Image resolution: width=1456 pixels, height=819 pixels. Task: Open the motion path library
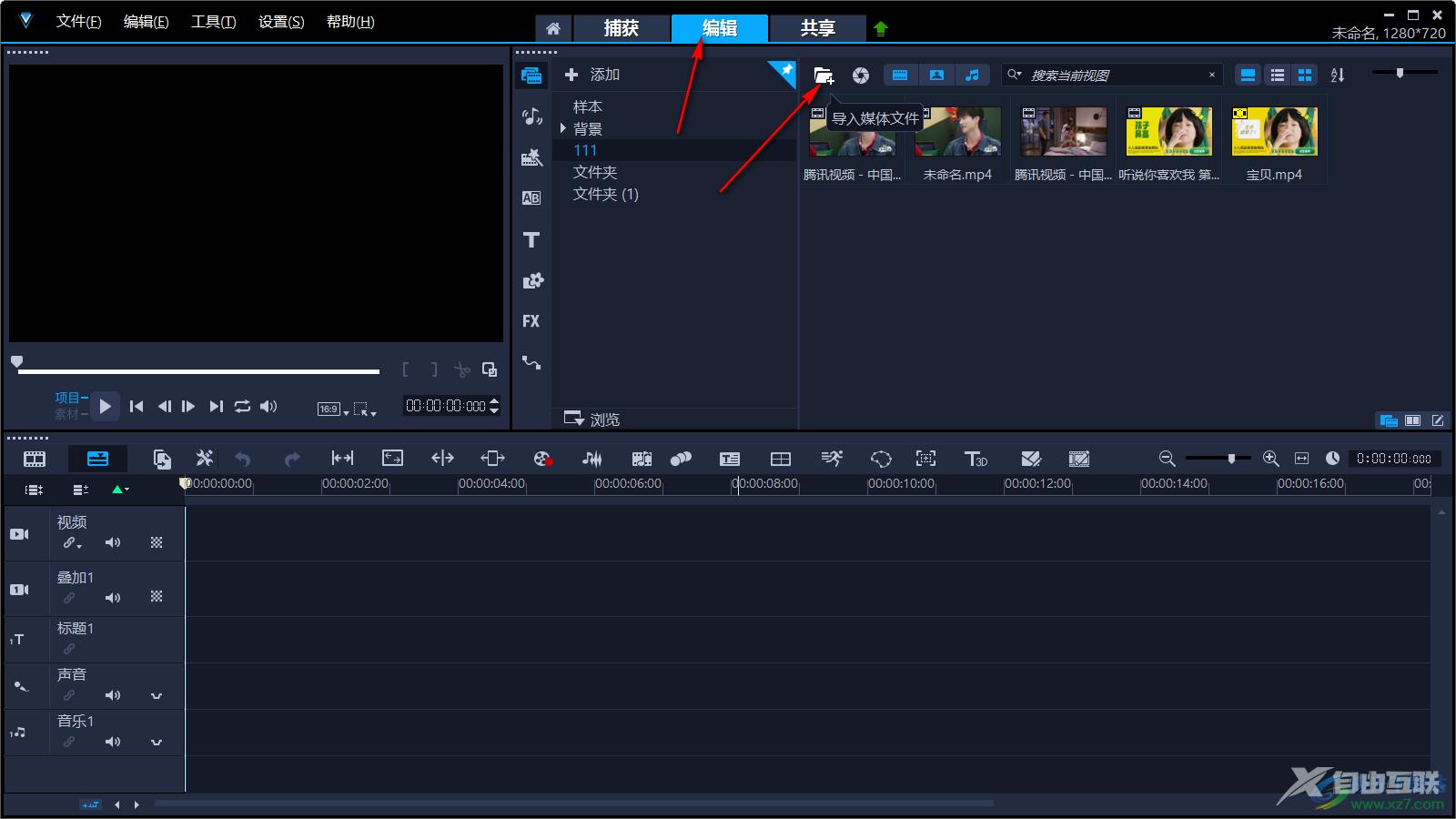(531, 362)
